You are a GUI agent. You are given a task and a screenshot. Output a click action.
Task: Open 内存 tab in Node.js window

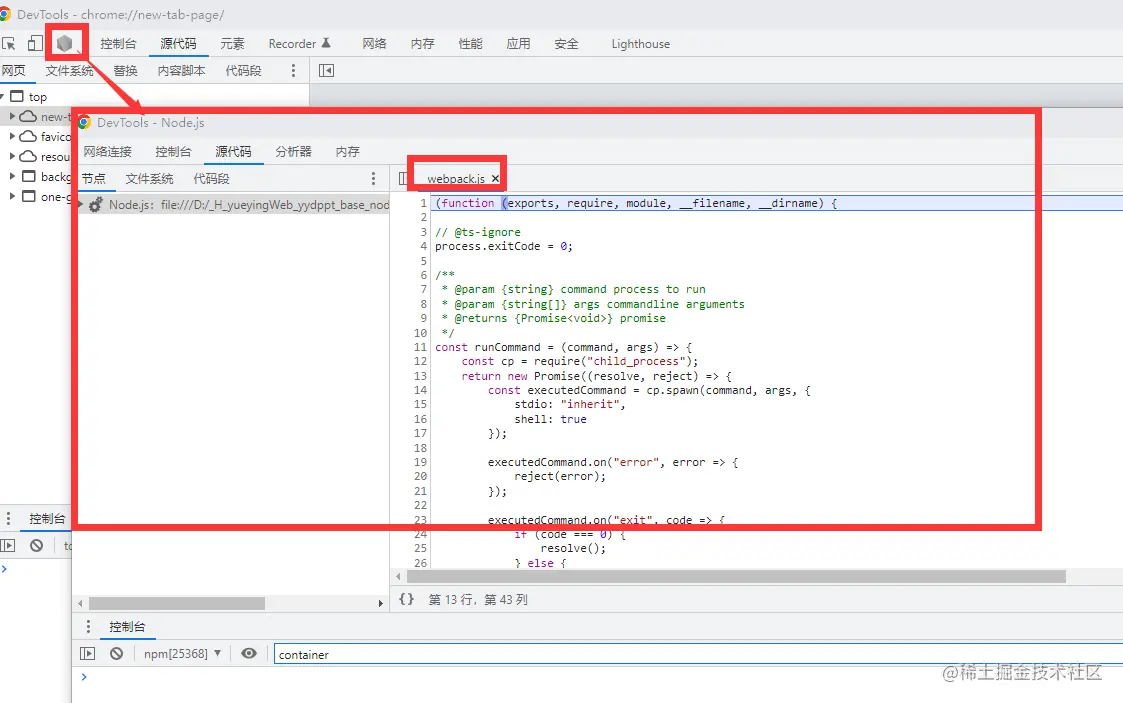(x=347, y=152)
